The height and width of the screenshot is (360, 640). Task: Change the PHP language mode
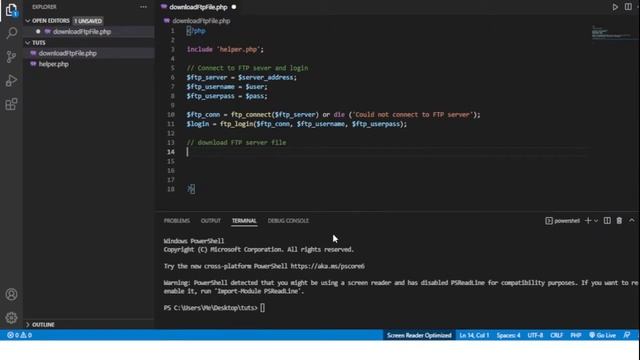tap(576, 335)
